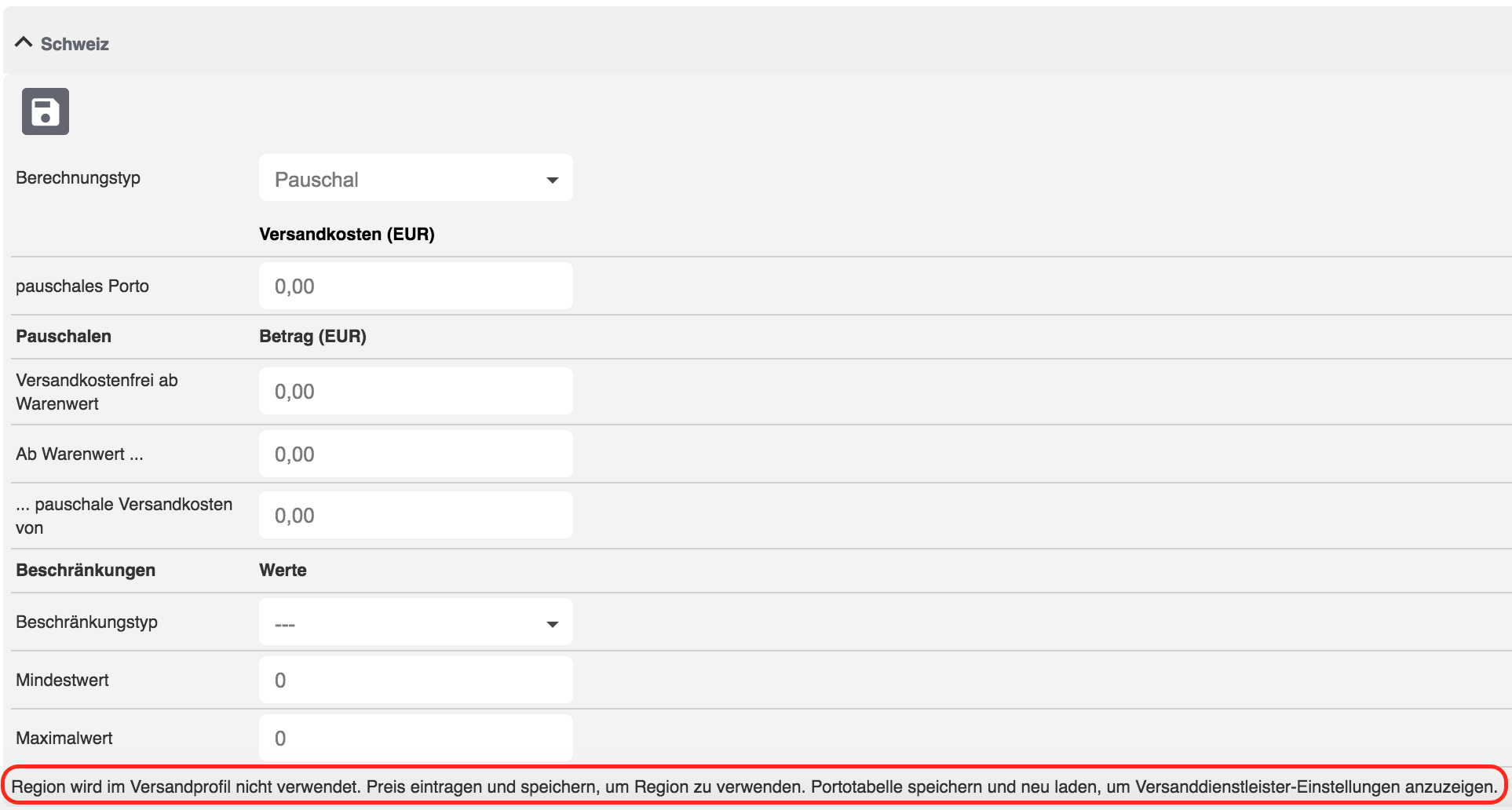Click the arrow on the Beschränkungstyp dropdown
This screenshot has height=810, width=1512.
pyautogui.click(x=552, y=624)
